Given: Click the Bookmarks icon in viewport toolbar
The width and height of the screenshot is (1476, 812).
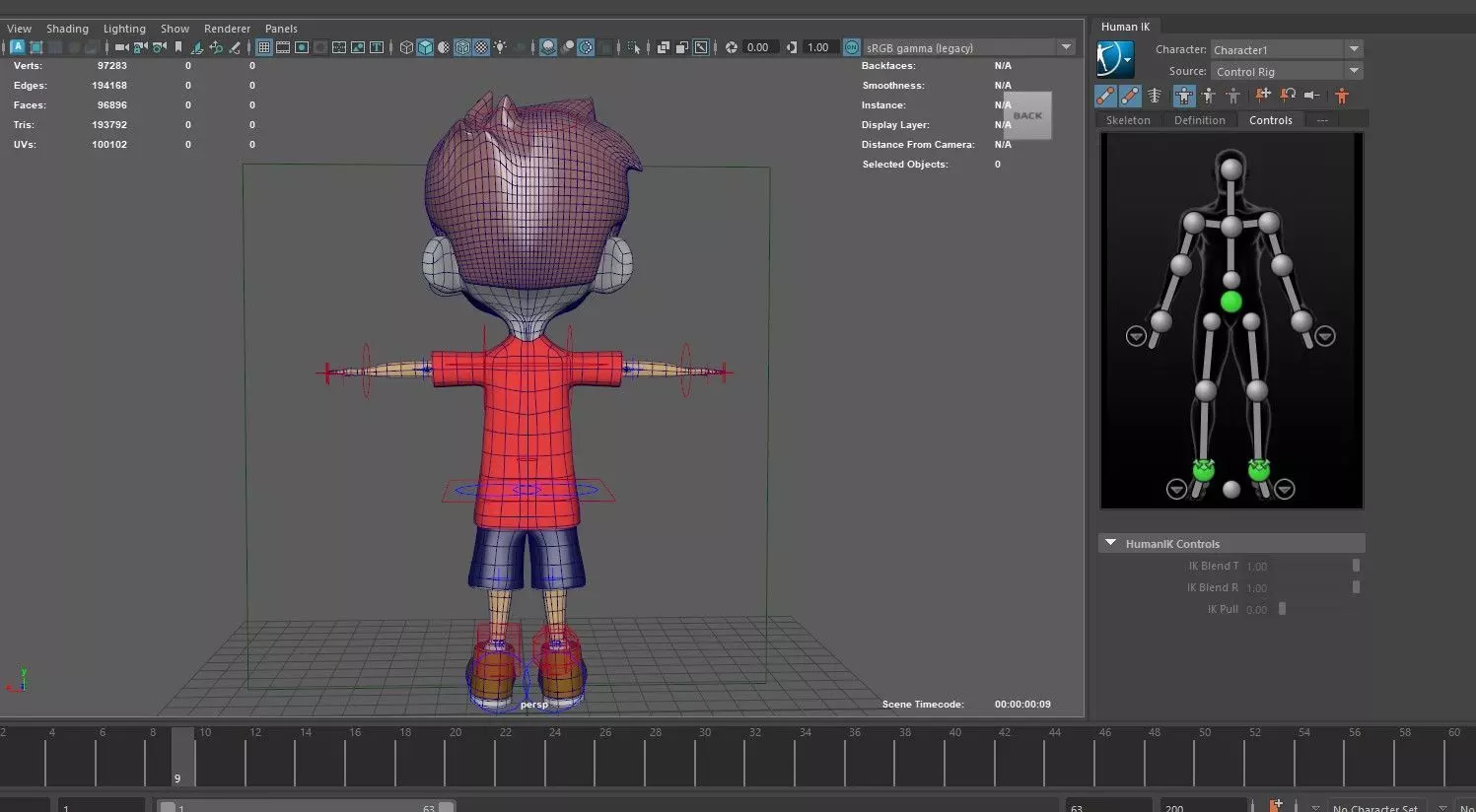Looking at the screenshot, I should point(178,47).
